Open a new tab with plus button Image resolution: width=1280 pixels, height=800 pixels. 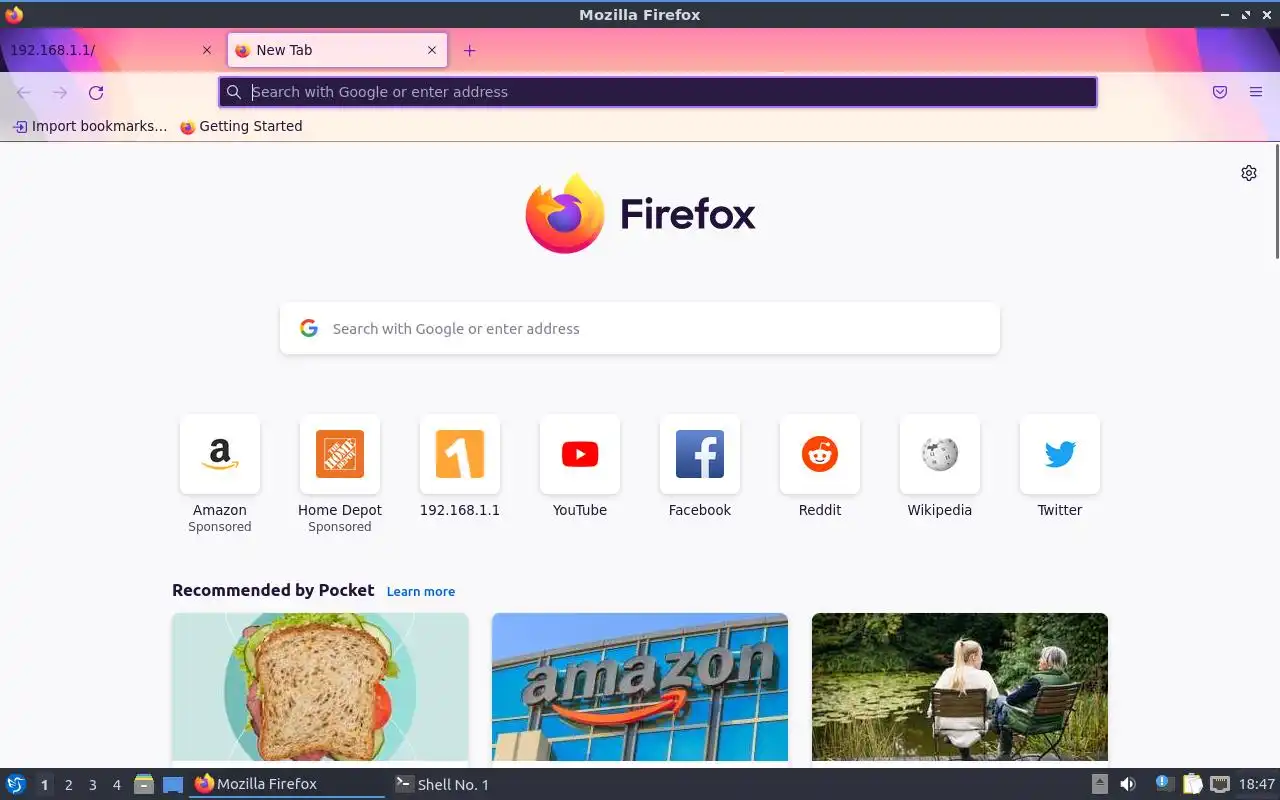tap(470, 50)
